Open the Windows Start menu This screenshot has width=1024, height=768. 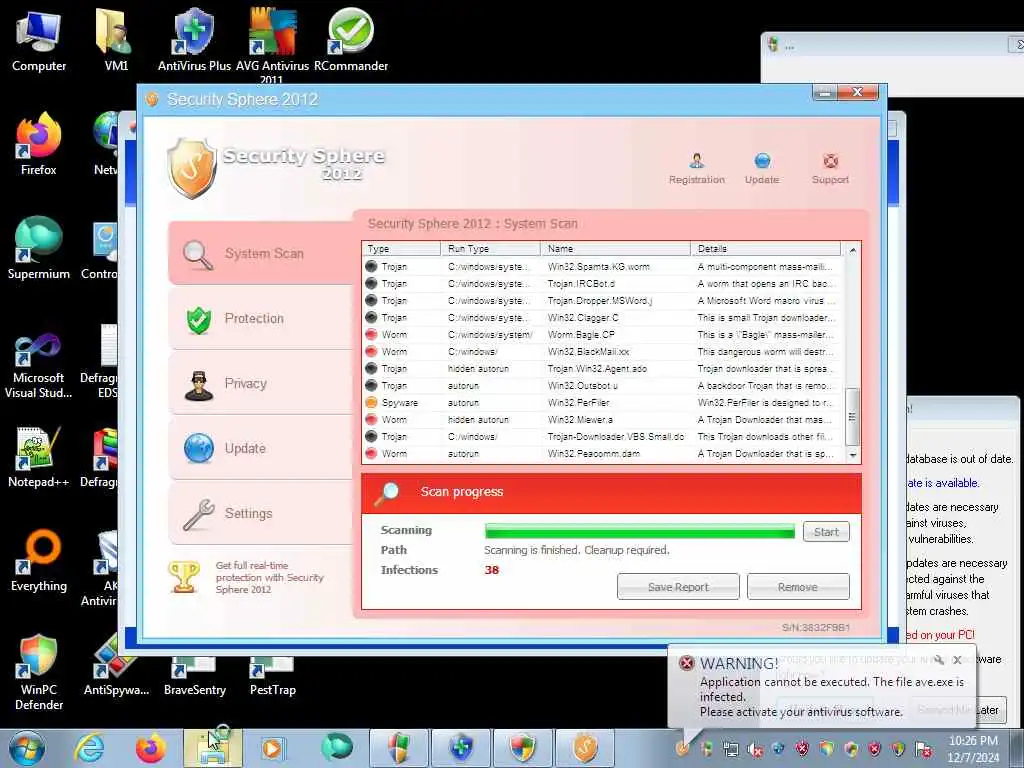pyautogui.click(x=27, y=748)
